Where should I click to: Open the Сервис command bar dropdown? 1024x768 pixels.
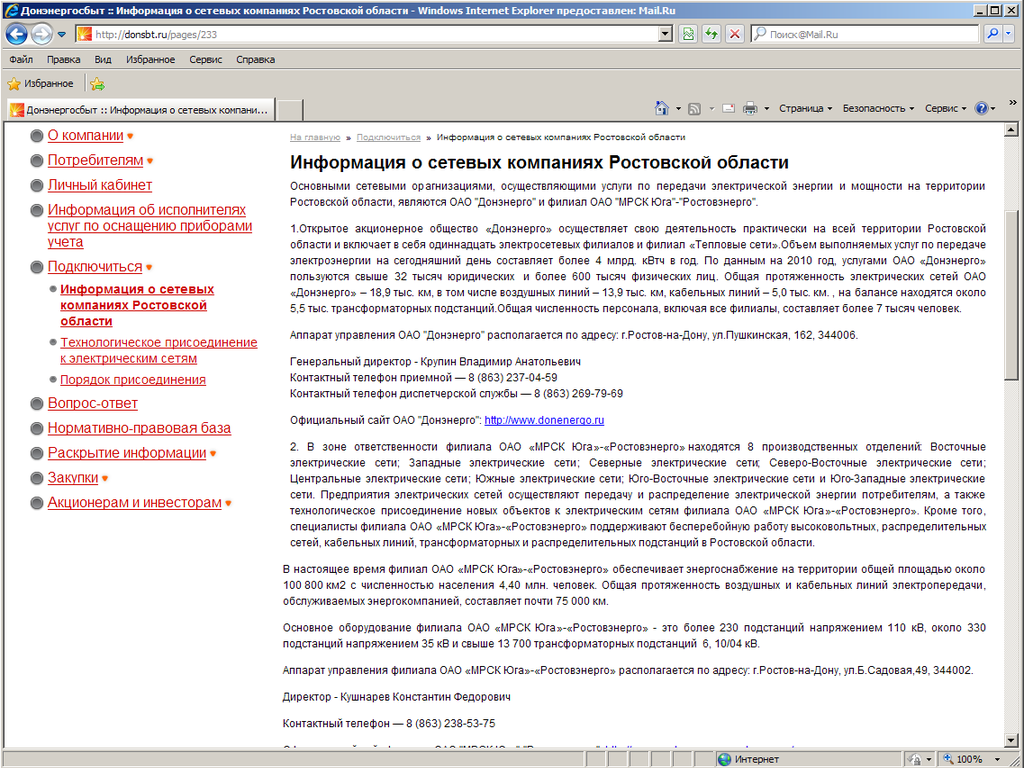[x=945, y=108]
